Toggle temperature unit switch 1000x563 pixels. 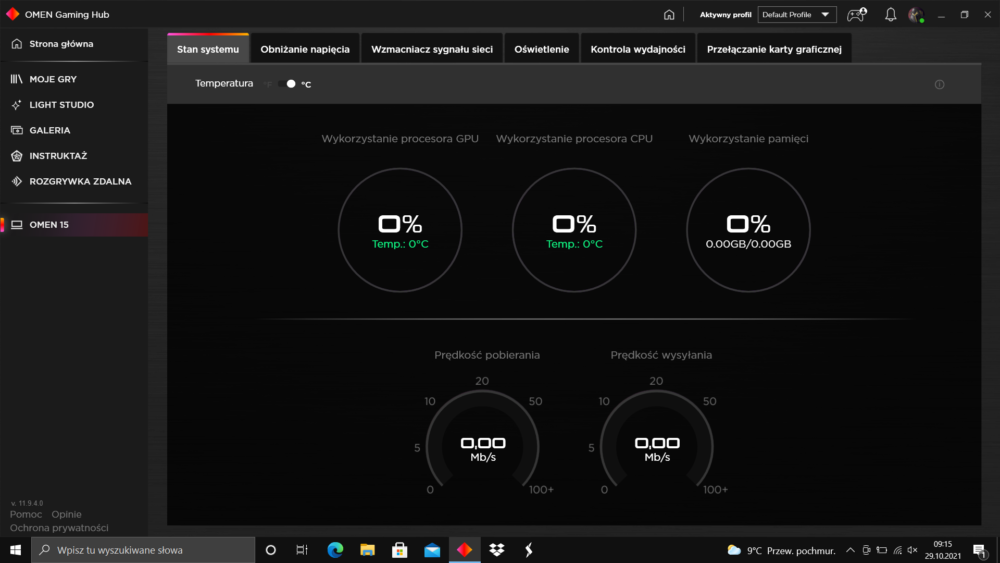pos(286,84)
